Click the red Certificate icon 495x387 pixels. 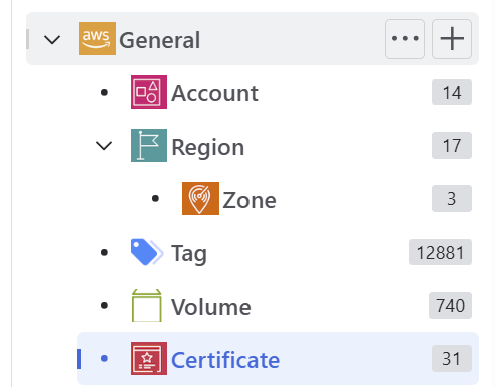149,358
